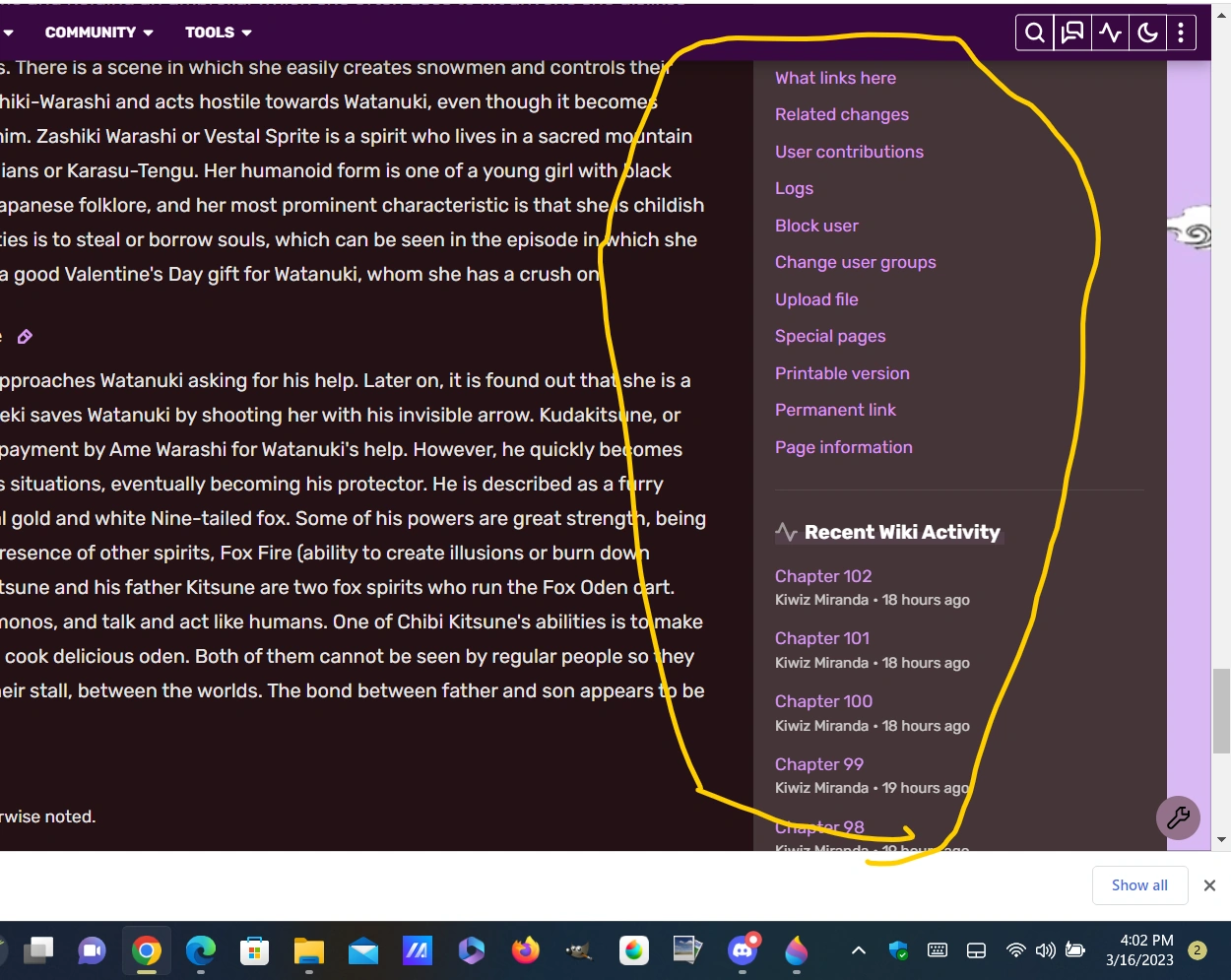
Task: Expand hidden icons in the system tray
Action: click(x=858, y=950)
